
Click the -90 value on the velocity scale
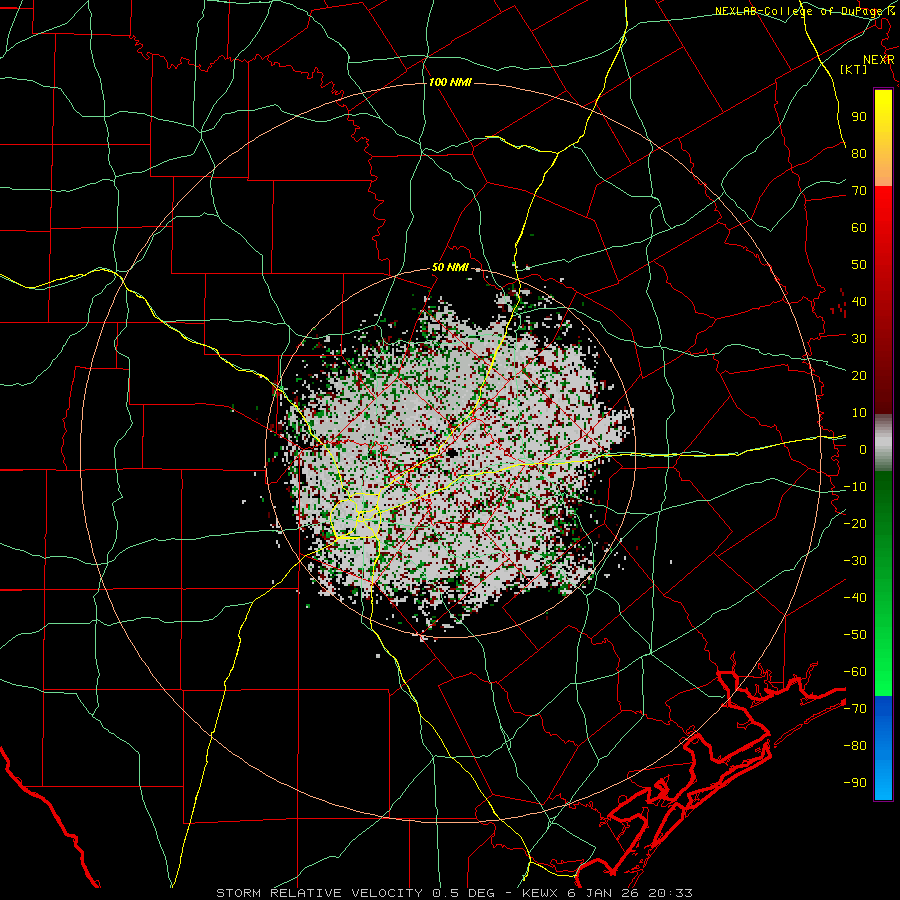855,783
